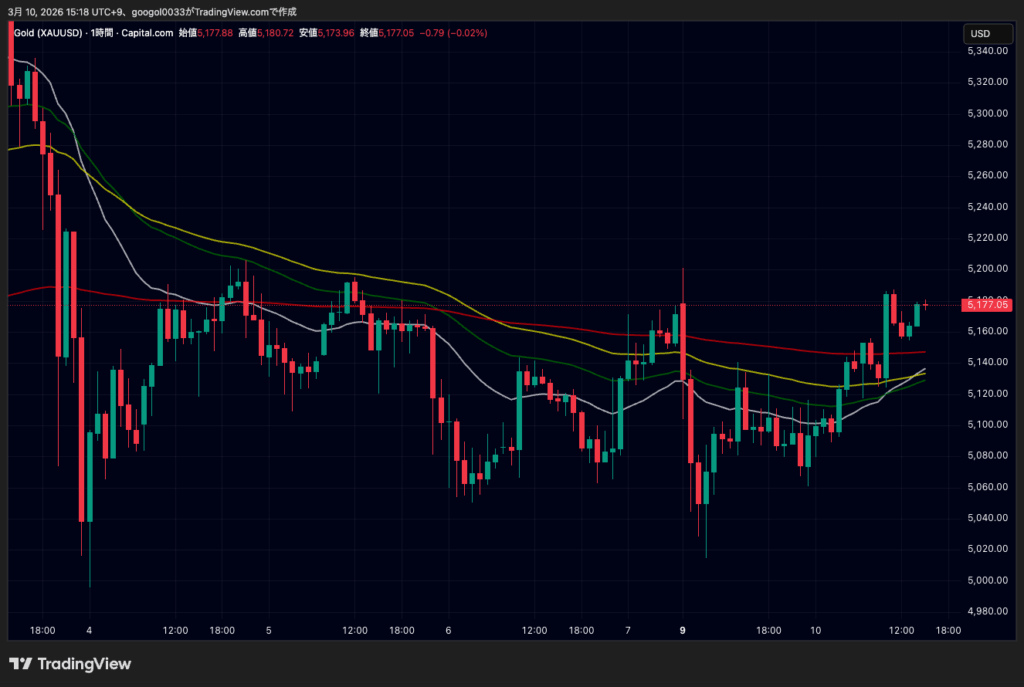Click the Gold (XAUUSD) symbol title
Viewport: 1024px width, 687px height.
[x=49, y=33]
